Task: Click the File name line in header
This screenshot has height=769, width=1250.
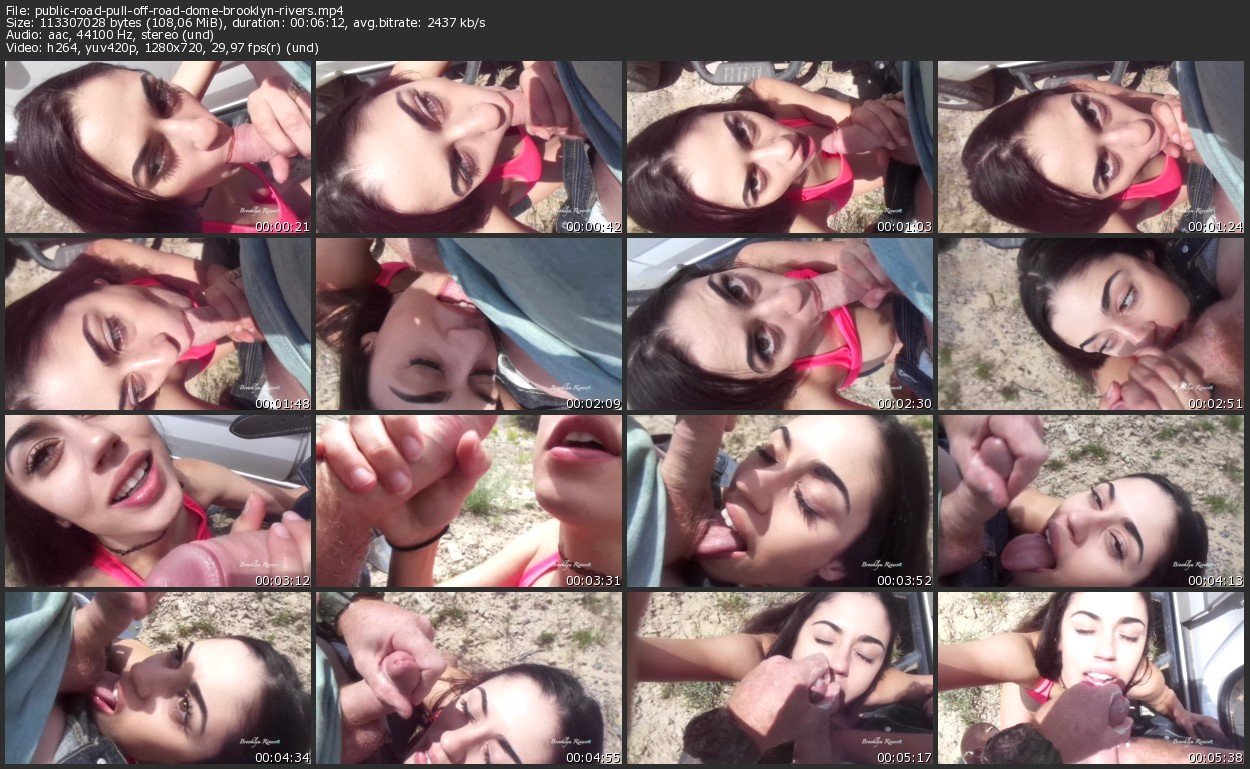Action: click(174, 10)
